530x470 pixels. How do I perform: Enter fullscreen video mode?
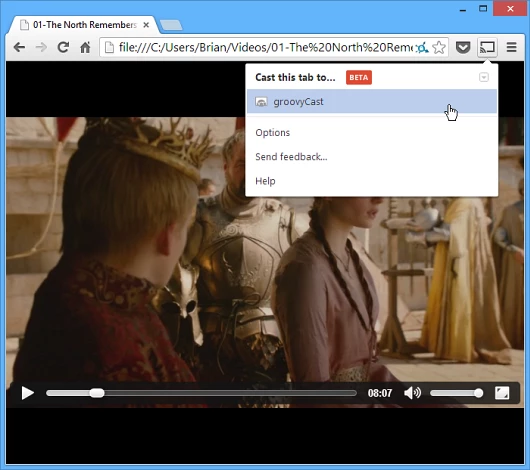(502, 393)
